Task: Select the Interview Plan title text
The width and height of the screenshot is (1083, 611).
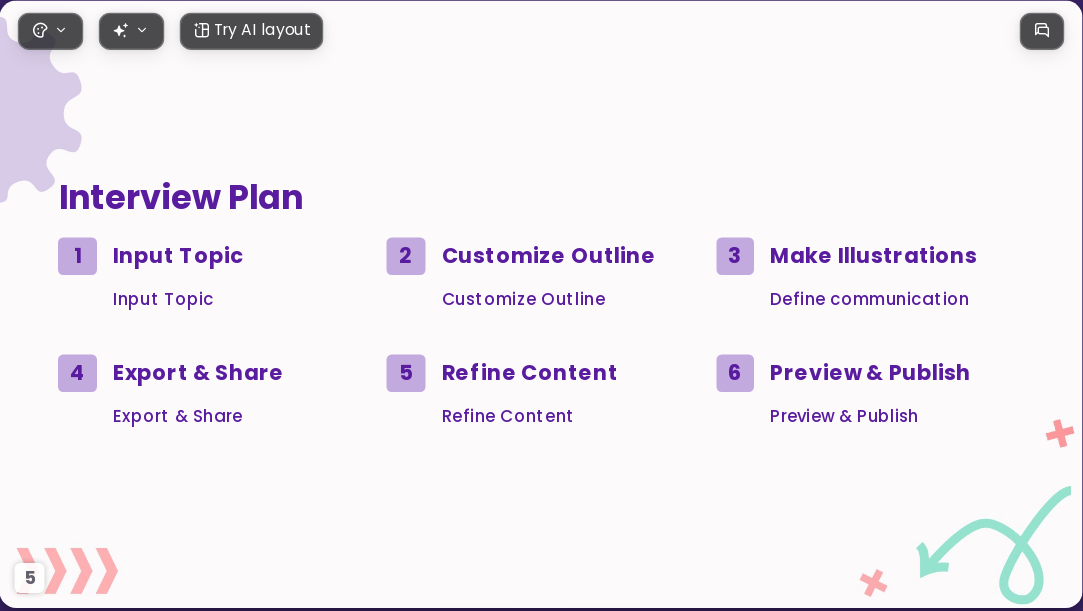Action: tap(181, 197)
